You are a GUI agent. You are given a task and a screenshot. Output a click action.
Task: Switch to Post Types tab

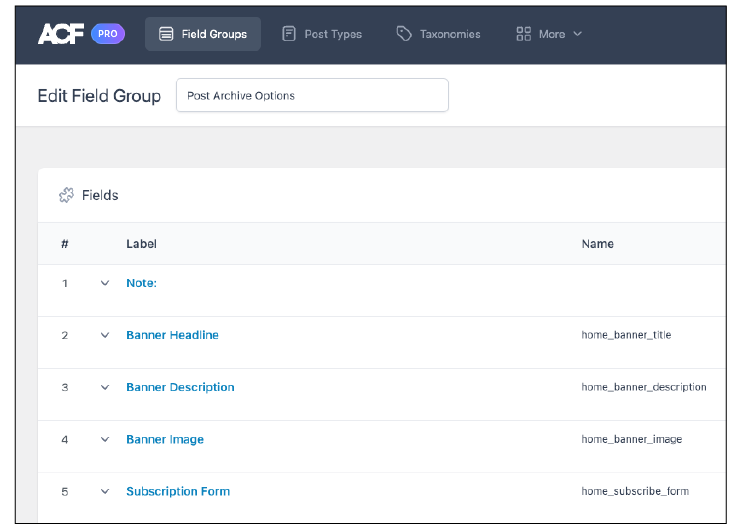coord(322,34)
